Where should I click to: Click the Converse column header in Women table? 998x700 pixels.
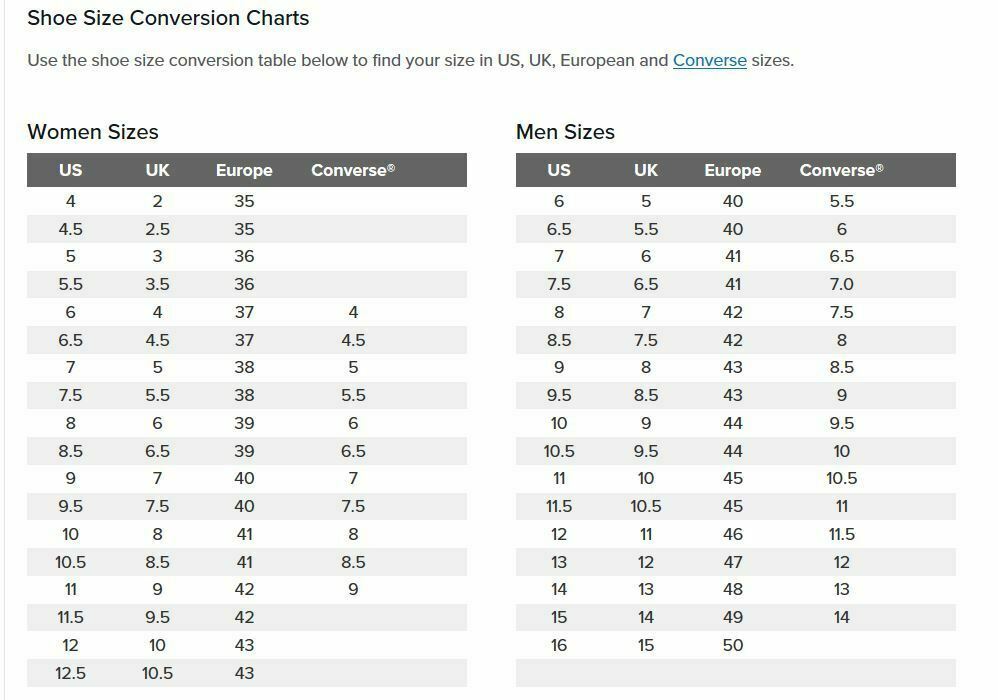point(353,170)
